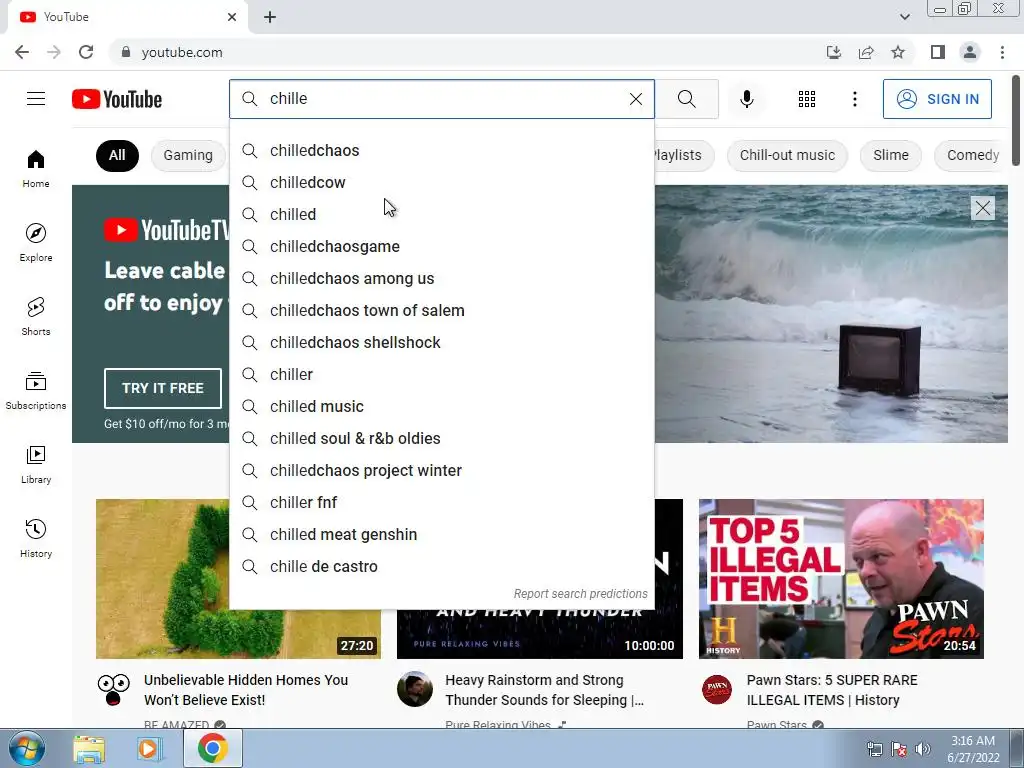This screenshot has height=768, width=1024.
Task: Reload the page
Action: point(86,52)
